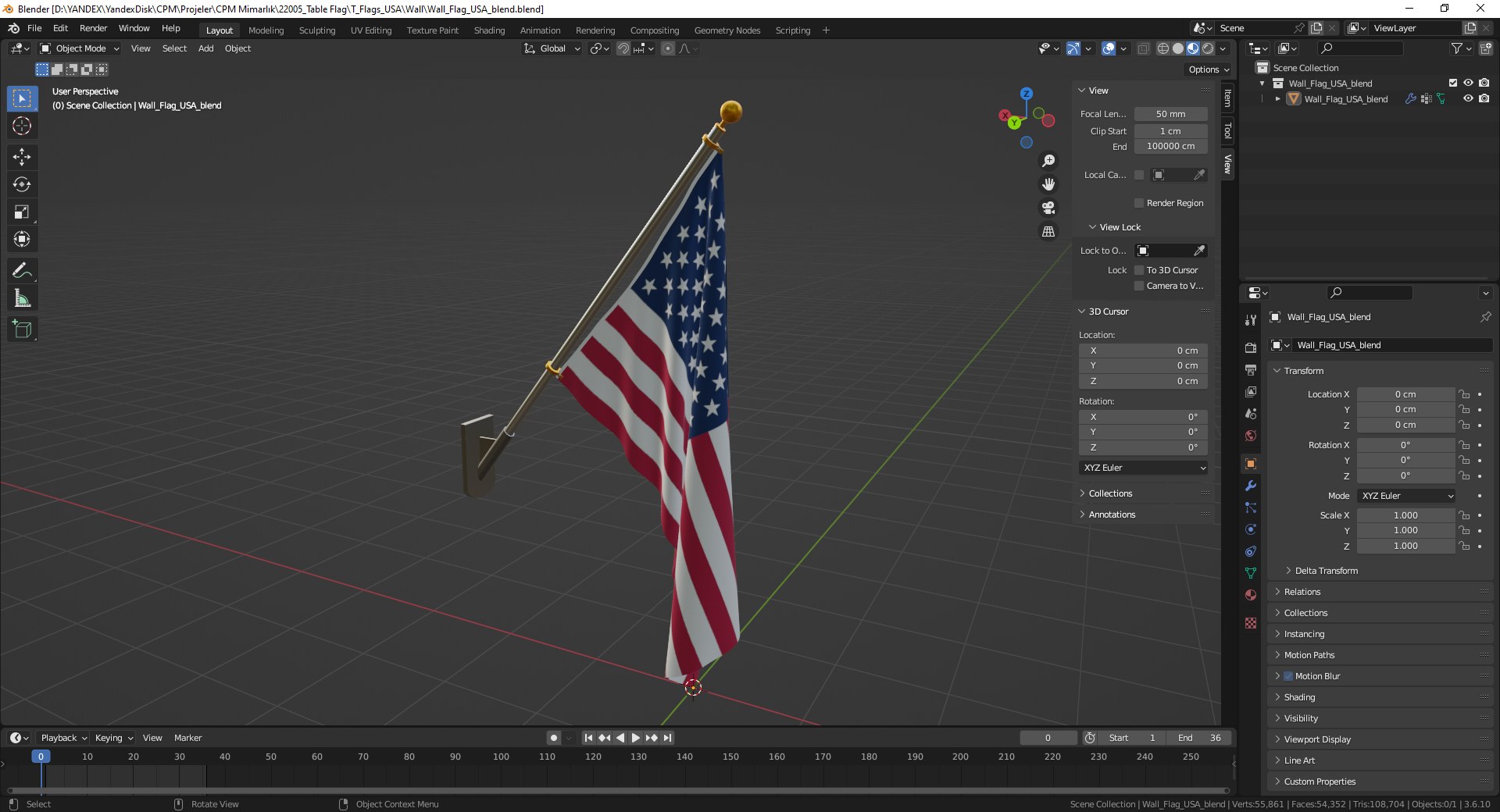Switch to the Geometry Nodes workspace tab
The image size is (1500, 812).
(x=727, y=30)
